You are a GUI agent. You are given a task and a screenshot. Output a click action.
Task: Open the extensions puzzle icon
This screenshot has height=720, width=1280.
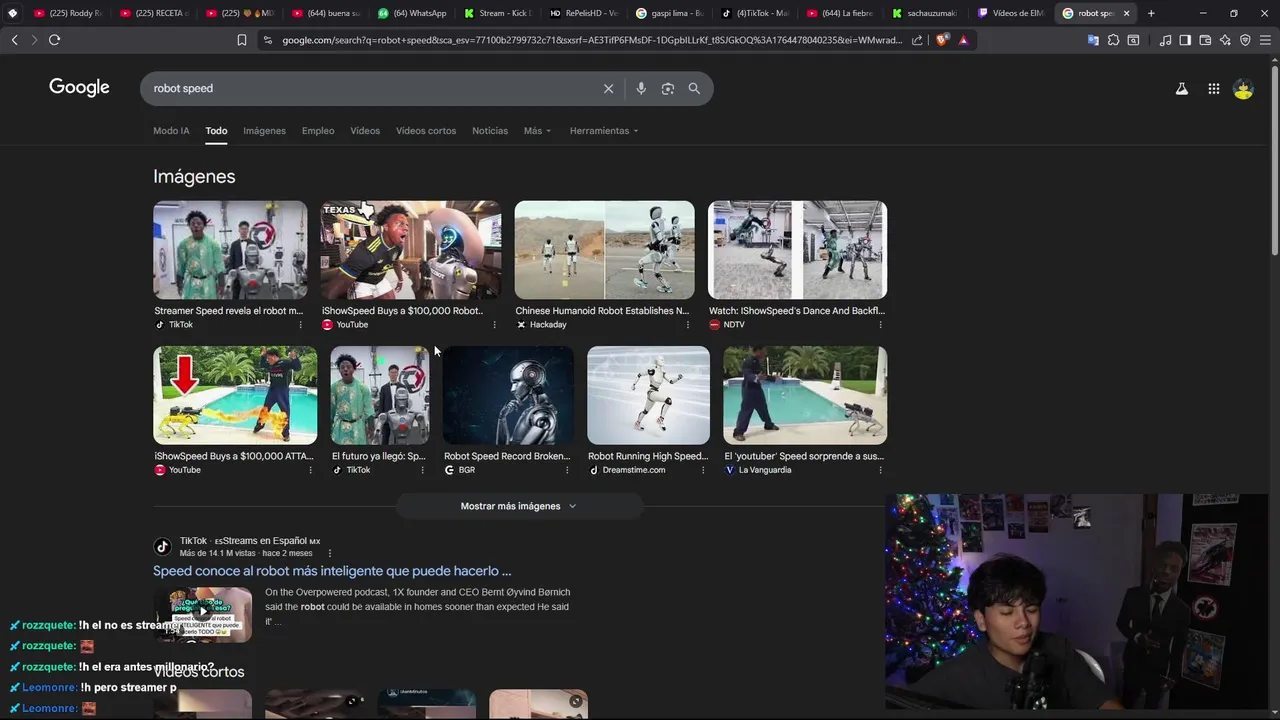tap(1113, 40)
